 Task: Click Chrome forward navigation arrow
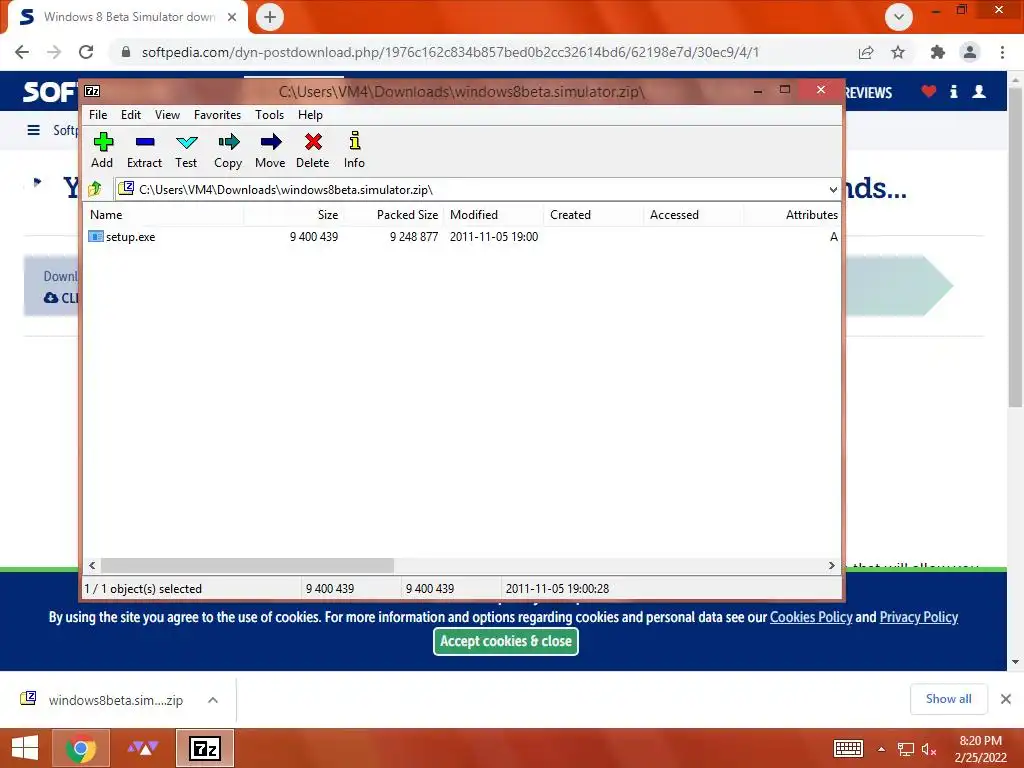click(x=54, y=52)
